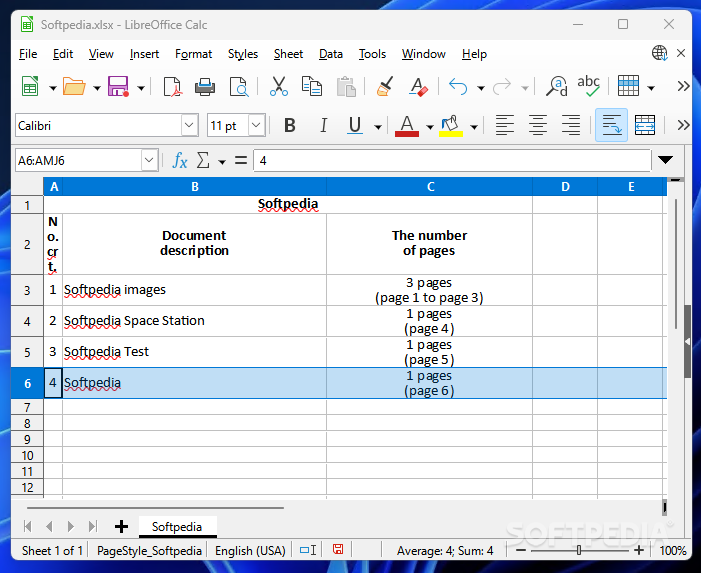Open the Data menu
701x573 pixels.
pyautogui.click(x=331, y=54)
